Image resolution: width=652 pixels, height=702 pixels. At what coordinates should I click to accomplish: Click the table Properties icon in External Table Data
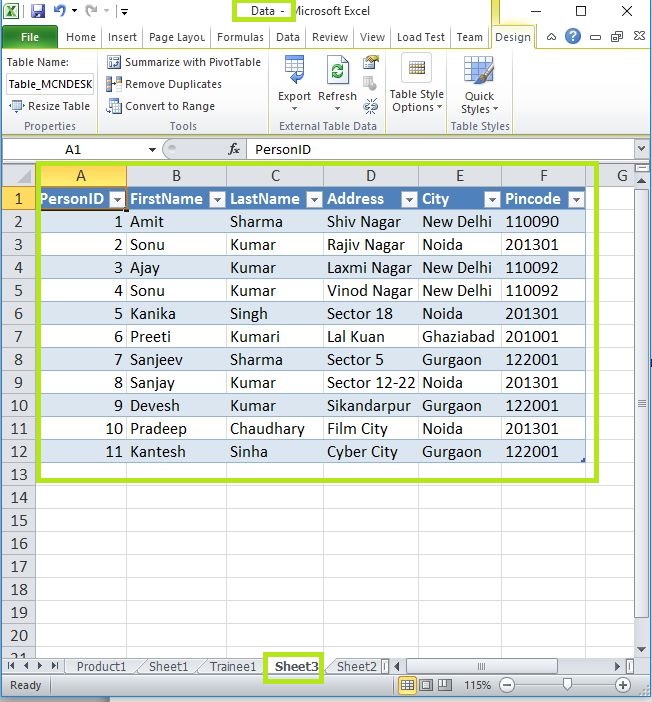(x=370, y=62)
